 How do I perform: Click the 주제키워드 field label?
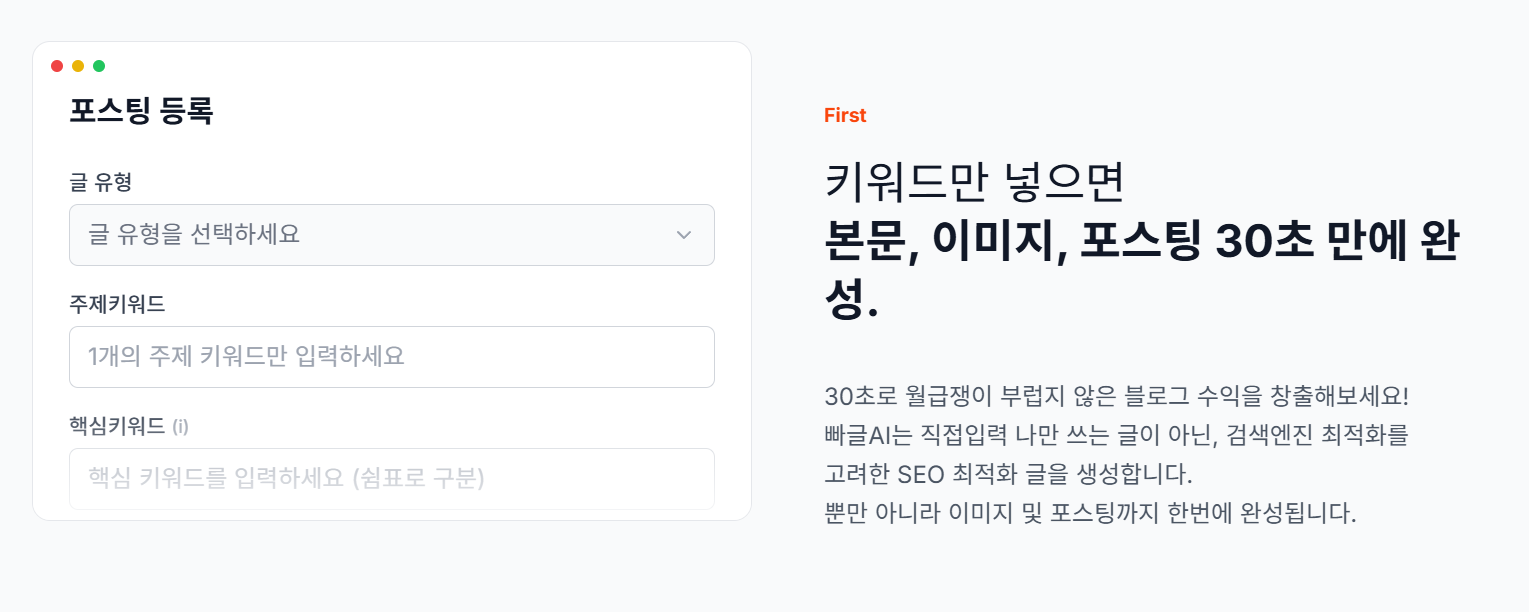pyautogui.click(x=117, y=304)
